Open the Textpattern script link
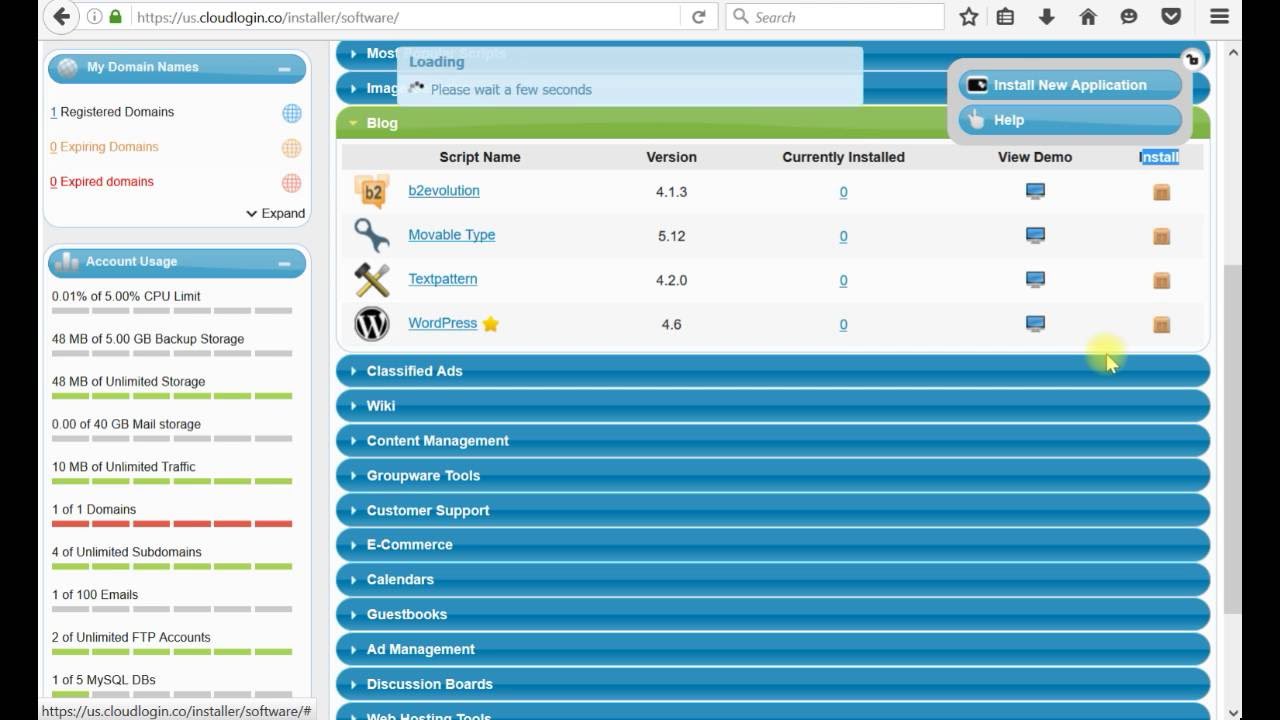 442,279
